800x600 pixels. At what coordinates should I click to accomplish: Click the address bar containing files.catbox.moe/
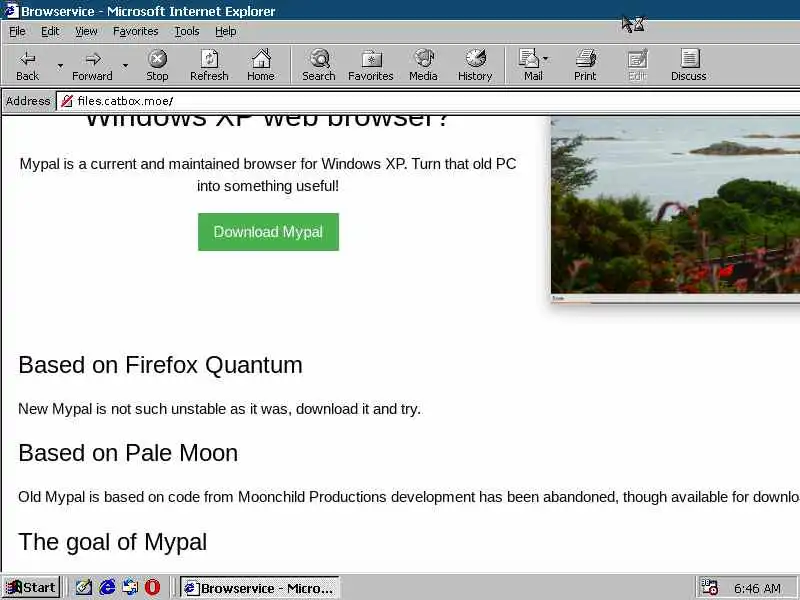pyautogui.click(x=428, y=101)
